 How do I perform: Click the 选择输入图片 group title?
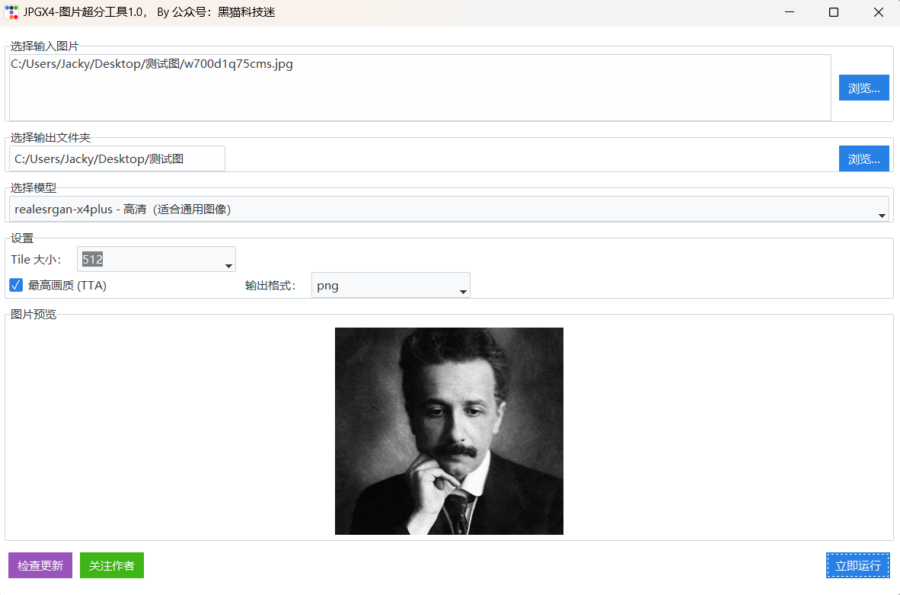(45, 46)
